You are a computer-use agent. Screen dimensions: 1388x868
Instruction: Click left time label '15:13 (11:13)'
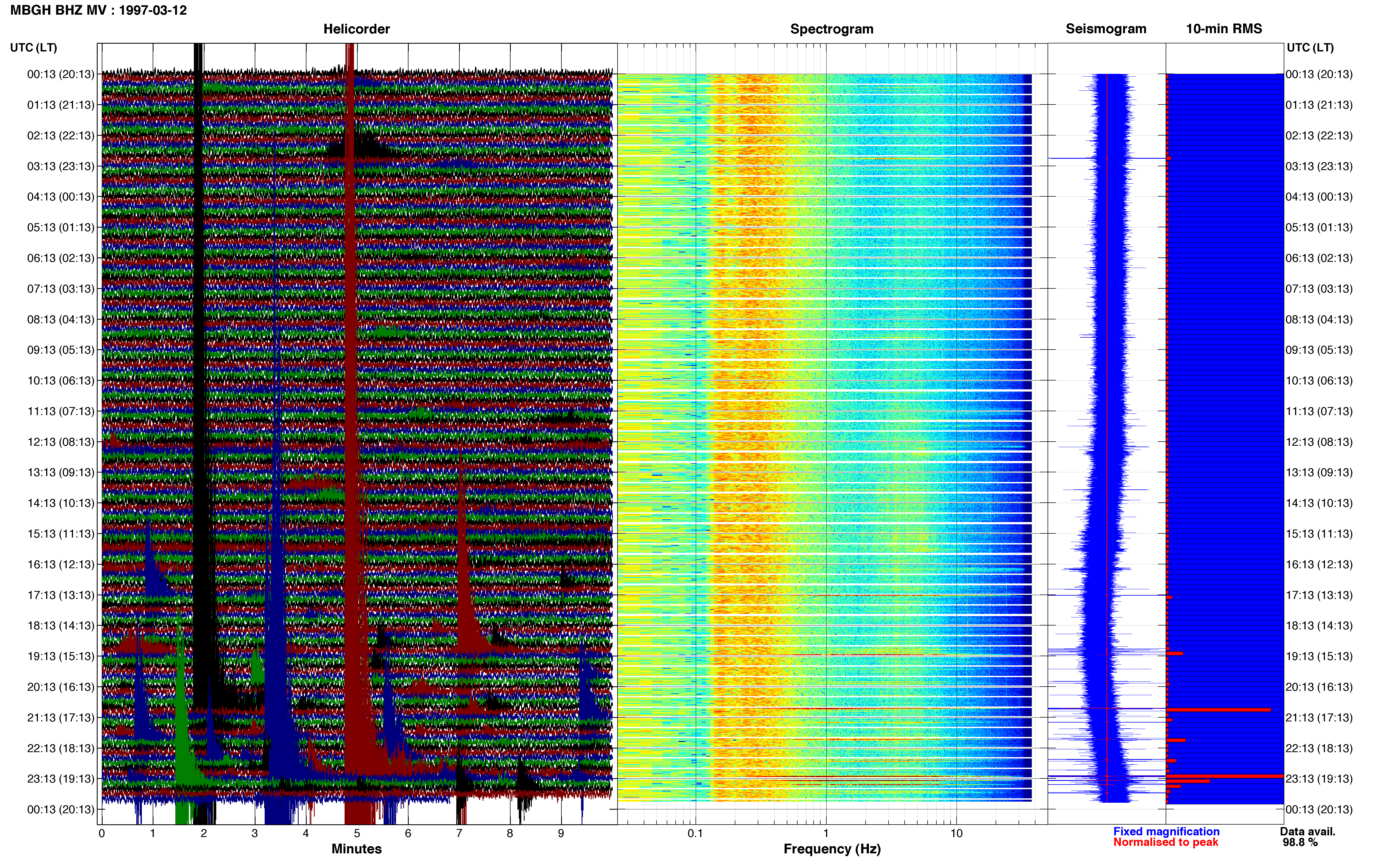pos(61,534)
